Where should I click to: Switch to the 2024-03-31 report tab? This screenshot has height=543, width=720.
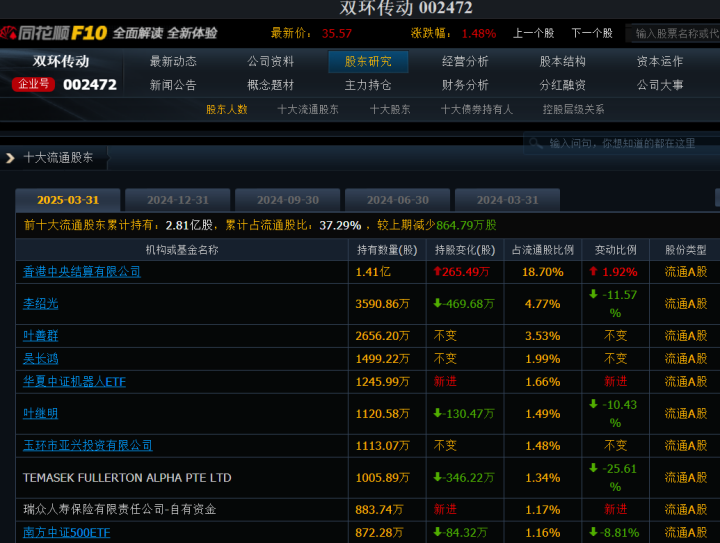point(507,200)
